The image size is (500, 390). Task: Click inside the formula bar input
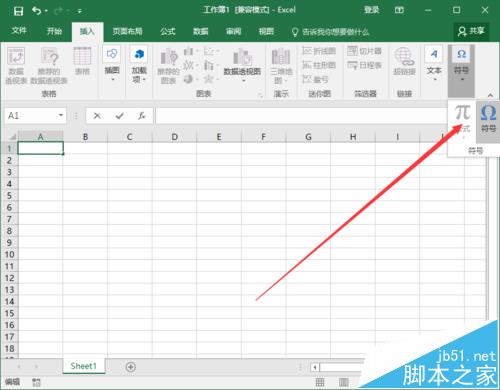click(301, 116)
